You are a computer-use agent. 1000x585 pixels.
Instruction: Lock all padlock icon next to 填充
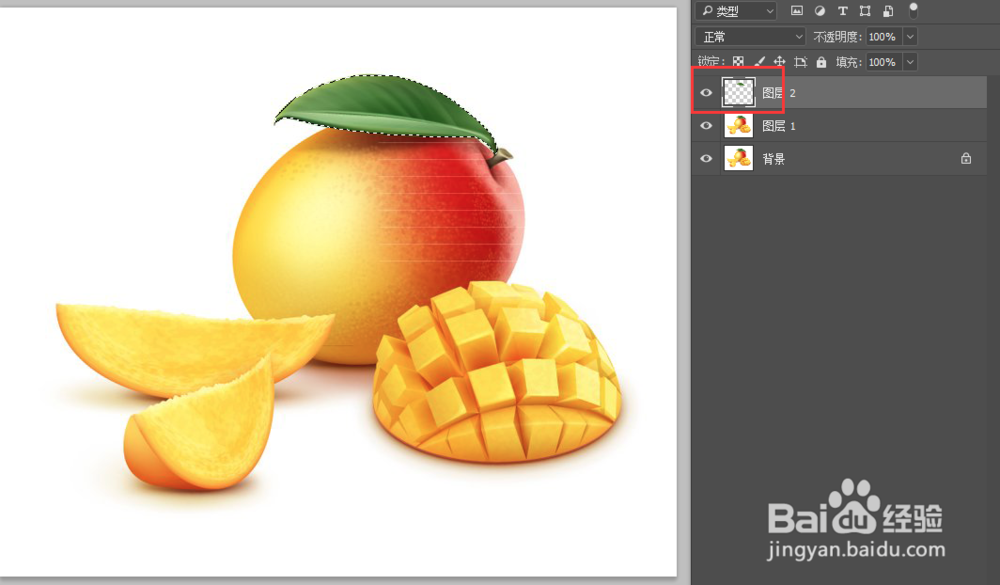click(821, 62)
